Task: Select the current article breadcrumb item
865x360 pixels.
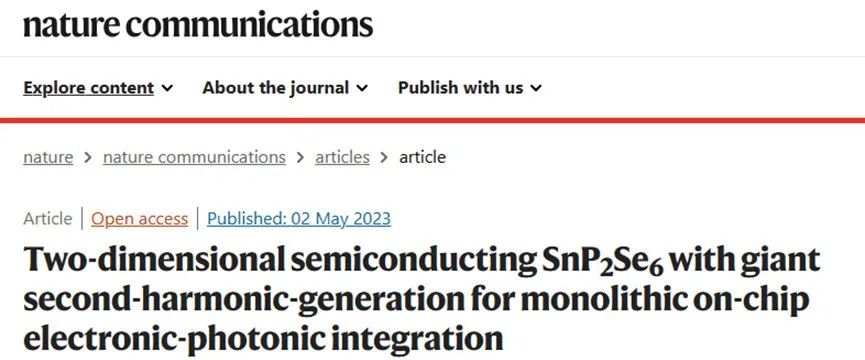Action: [x=422, y=157]
